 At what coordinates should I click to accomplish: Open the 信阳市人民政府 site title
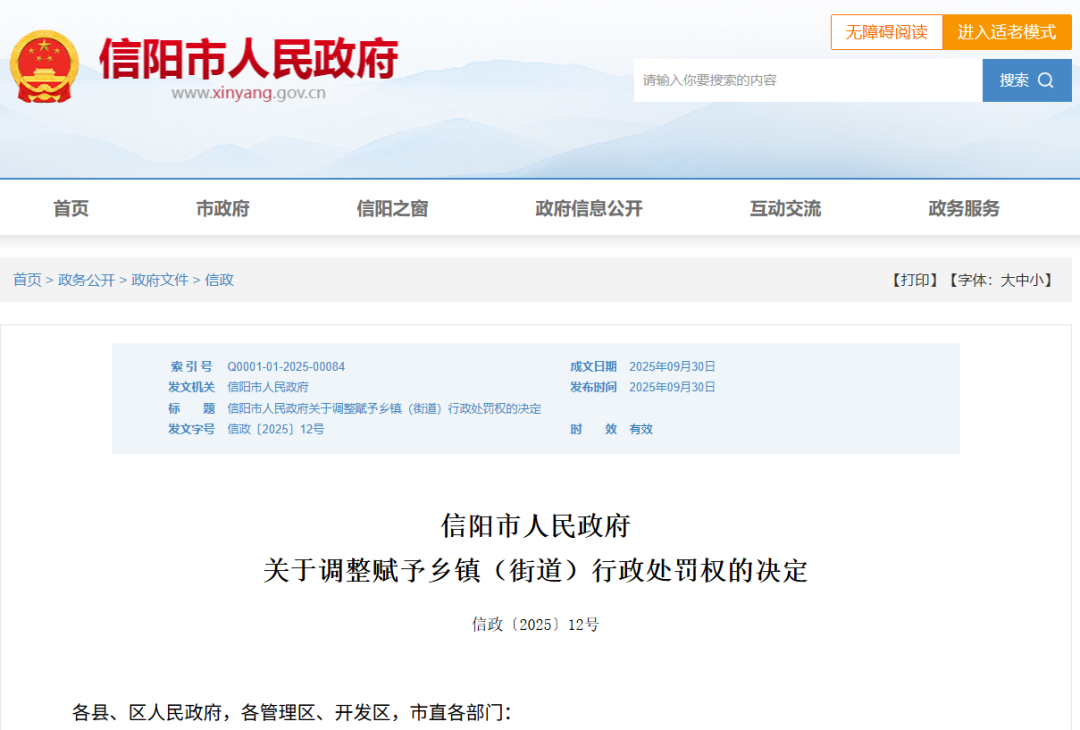(248, 59)
